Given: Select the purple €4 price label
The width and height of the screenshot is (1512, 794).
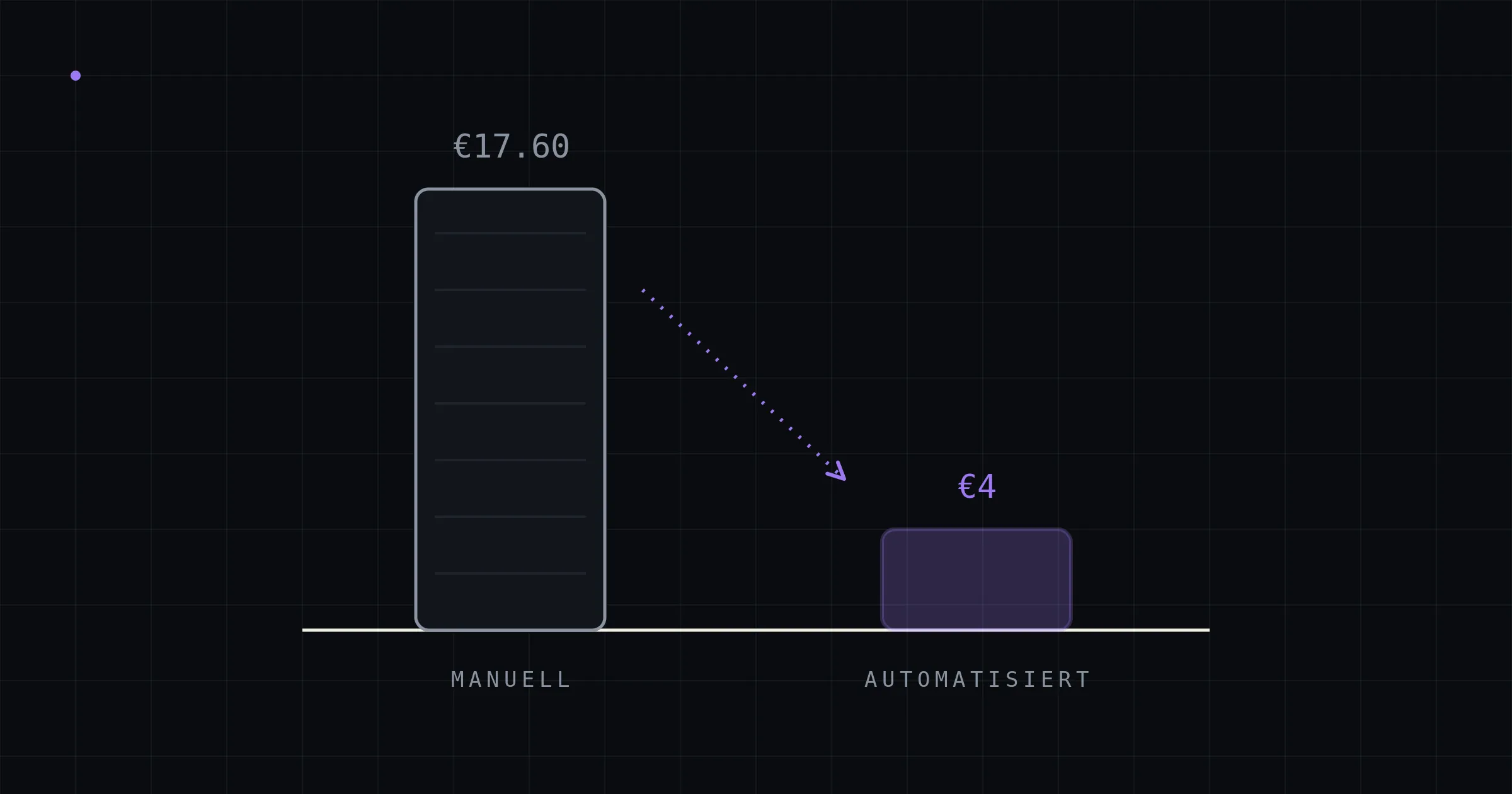Looking at the screenshot, I should pyautogui.click(x=976, y=486).
